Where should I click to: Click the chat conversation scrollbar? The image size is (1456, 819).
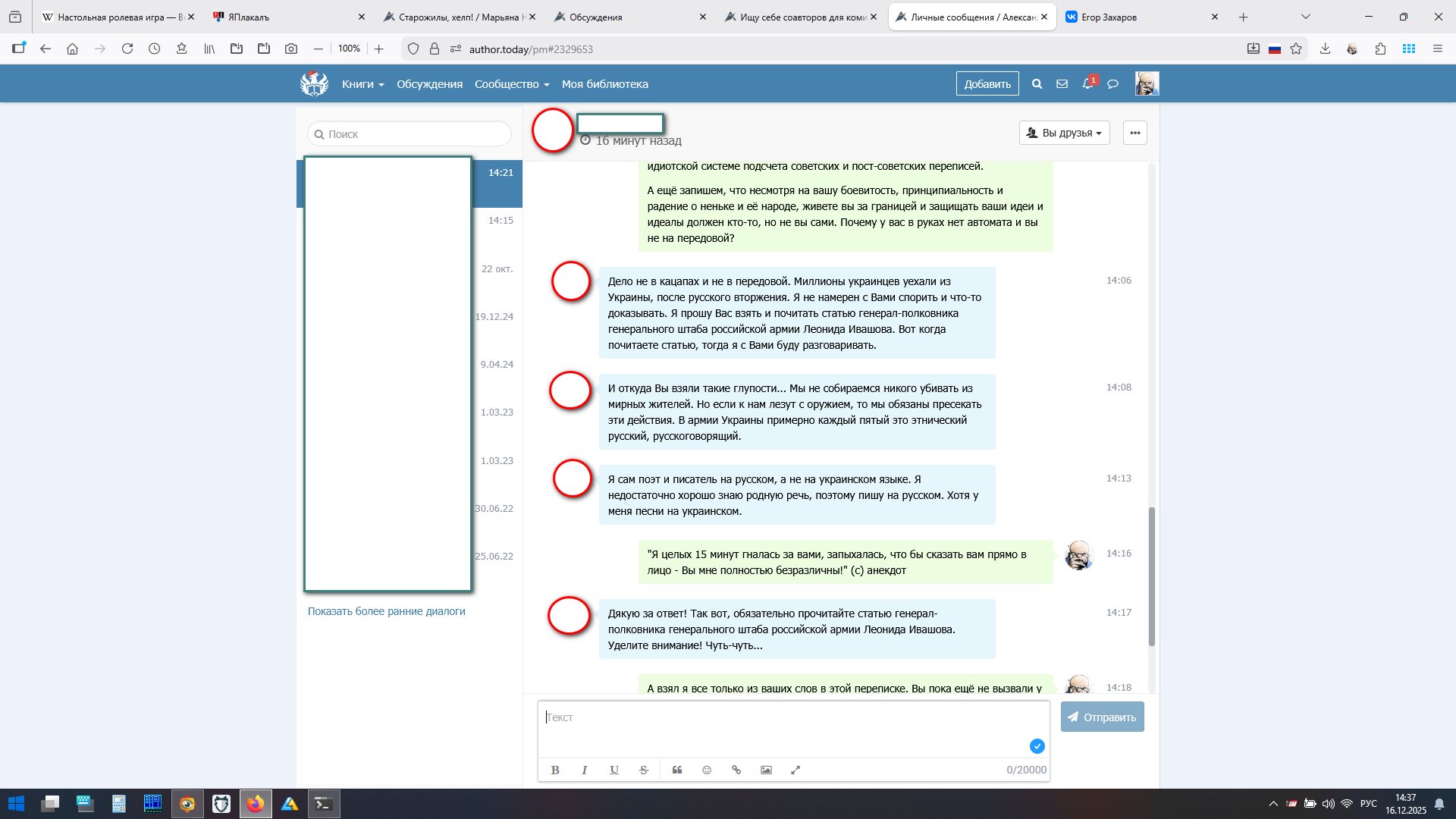coord(1151,576)
